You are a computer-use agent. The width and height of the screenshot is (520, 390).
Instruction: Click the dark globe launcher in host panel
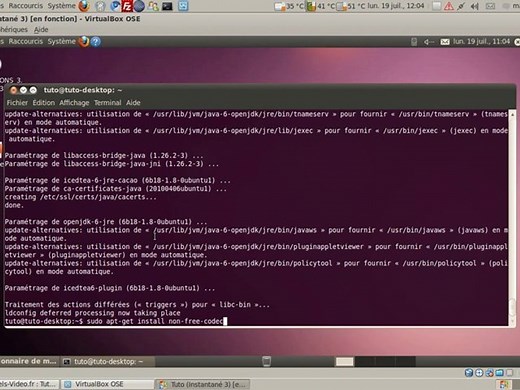click(x=139, y=6)
